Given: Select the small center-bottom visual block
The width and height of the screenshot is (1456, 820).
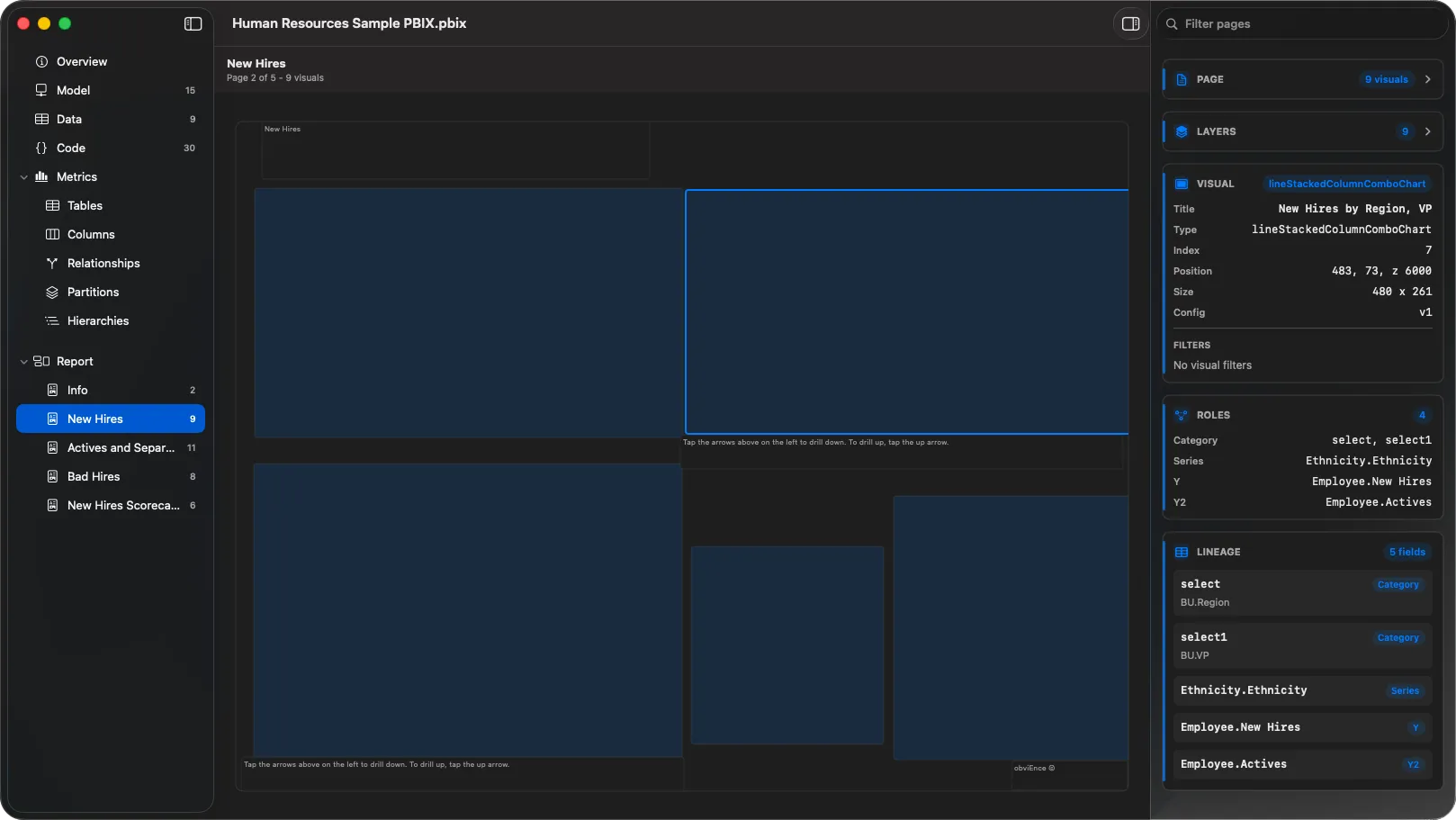Looking at the screenshot, I should click(787, 644).
